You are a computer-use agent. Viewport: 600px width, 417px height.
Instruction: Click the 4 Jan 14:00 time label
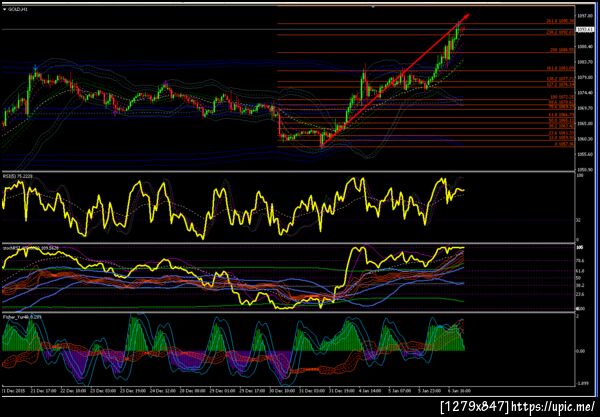point(370,391)
